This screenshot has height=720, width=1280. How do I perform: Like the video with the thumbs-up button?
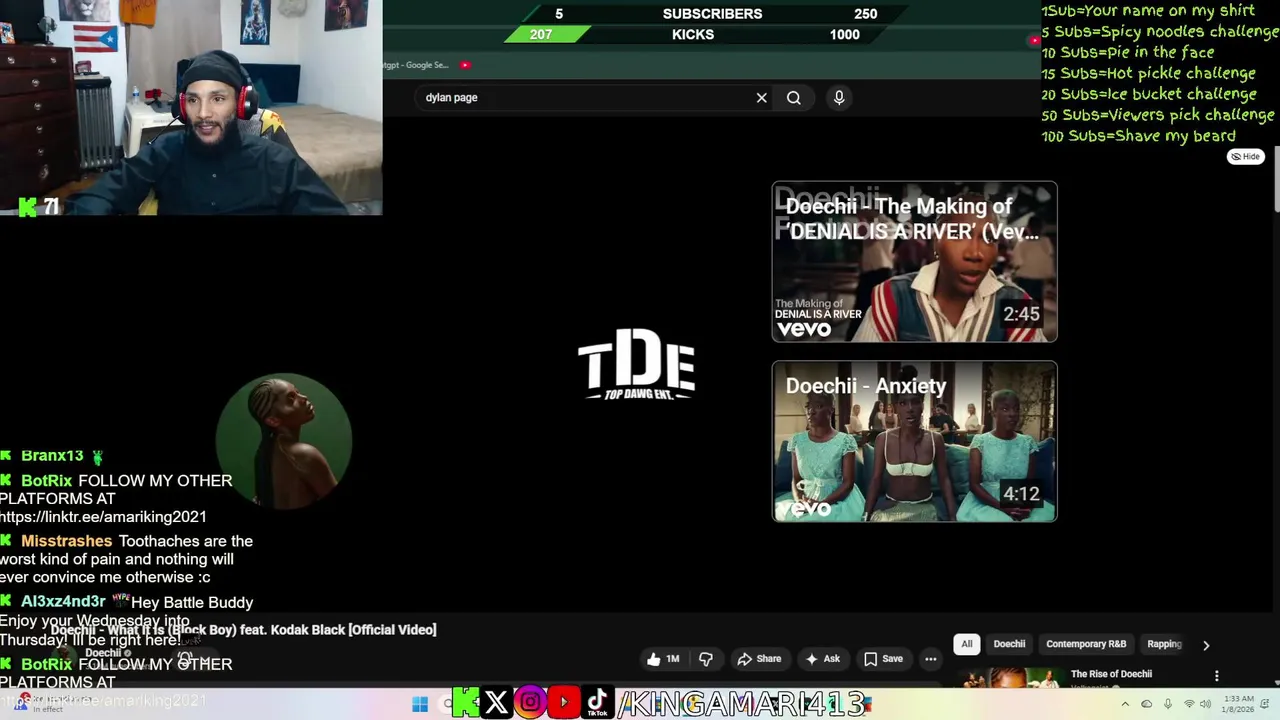663,659
